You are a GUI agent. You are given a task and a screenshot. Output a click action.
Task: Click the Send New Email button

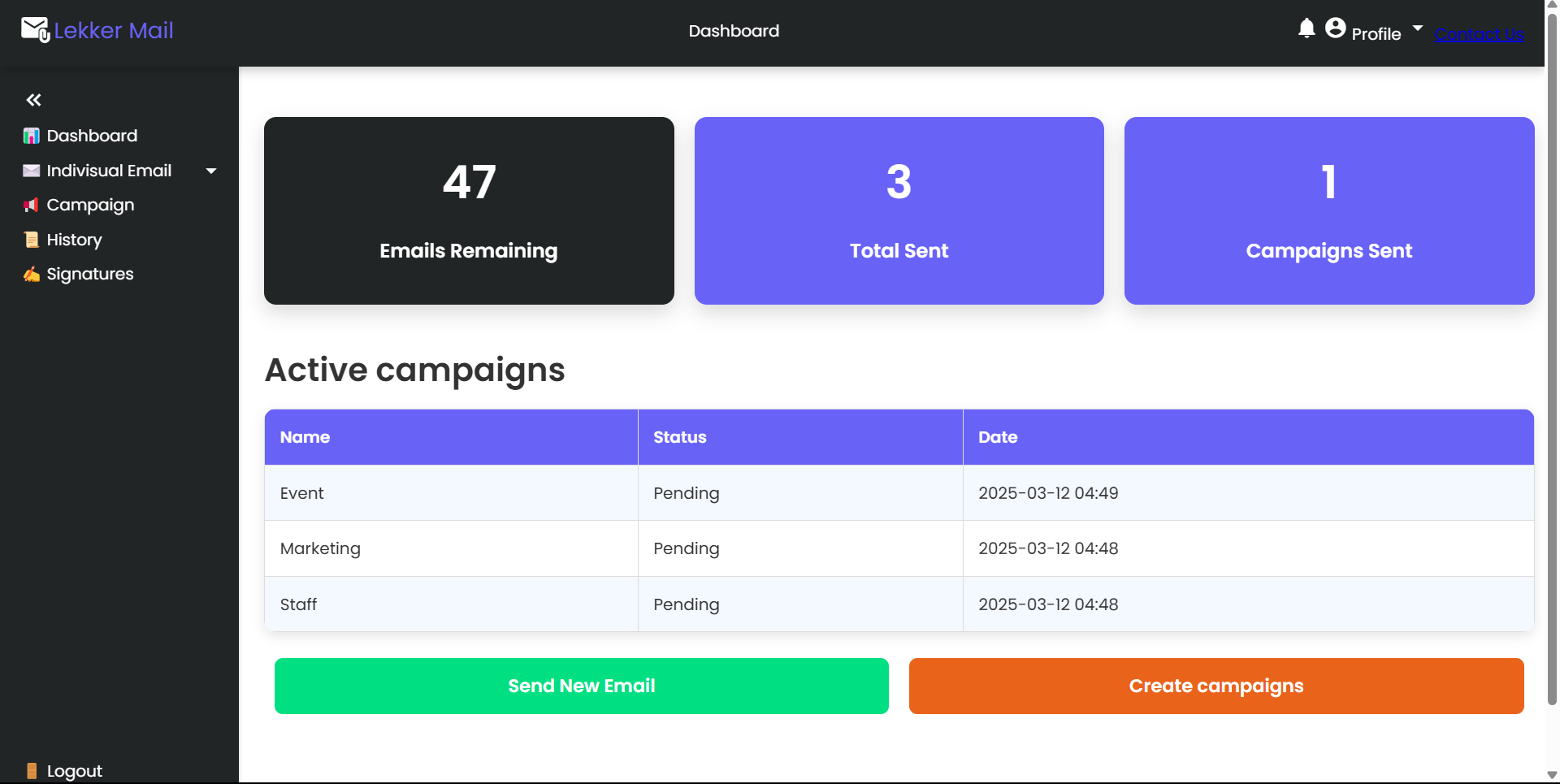(x=581, y=685)
